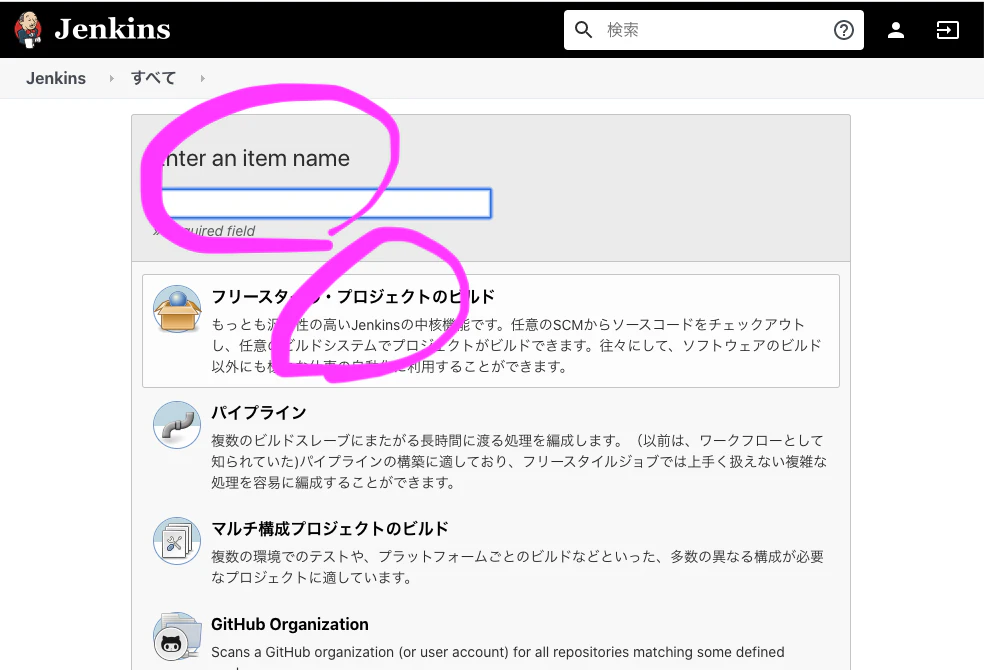The height and width of the screenshot is (670, 984).
Task: Open the search help question-mark icon
Action: [x=843, y=29]
